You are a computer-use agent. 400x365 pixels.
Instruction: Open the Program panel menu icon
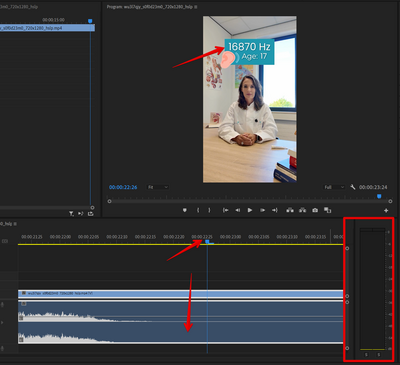pos(196,7)
